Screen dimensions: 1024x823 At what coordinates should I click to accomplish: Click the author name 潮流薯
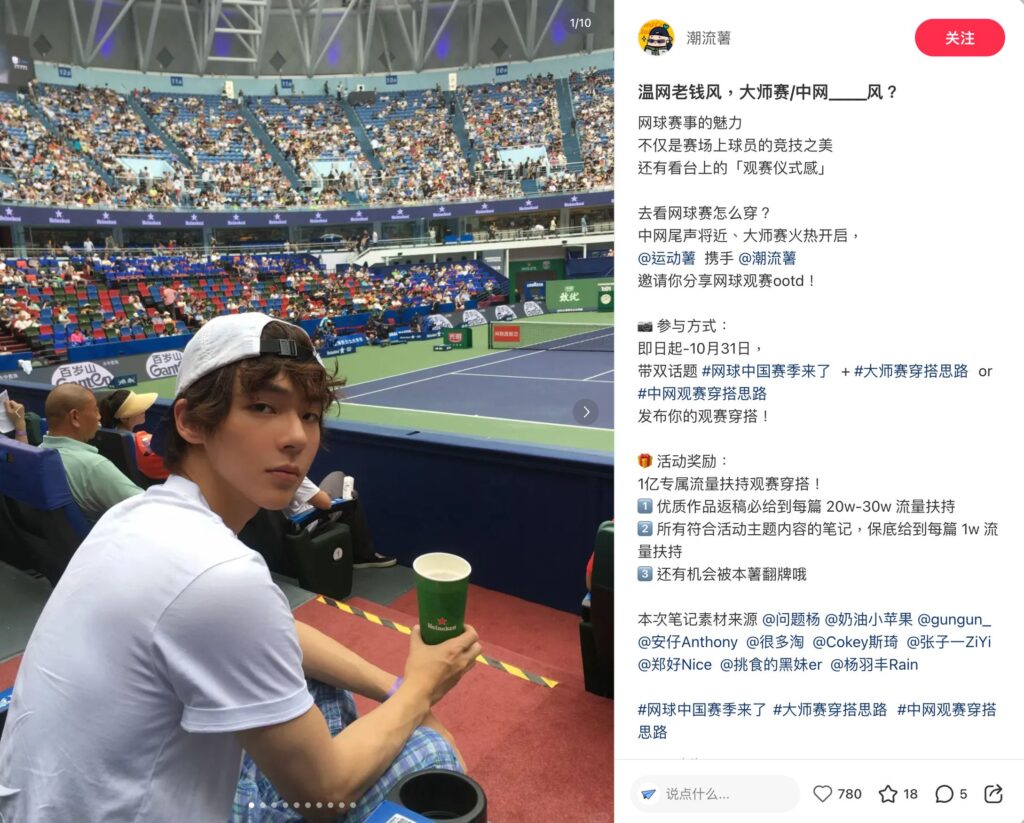tap(709, 38)
